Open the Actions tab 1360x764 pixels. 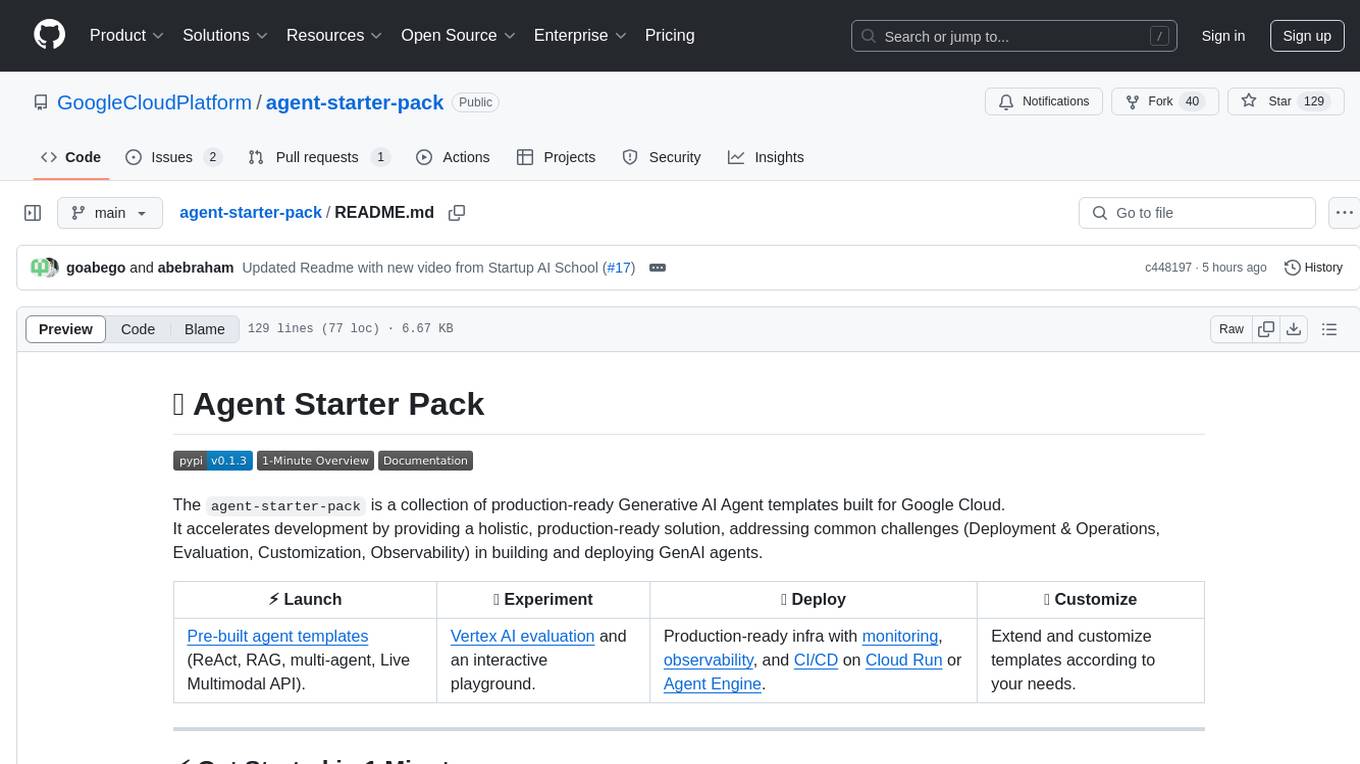coord(453,157)
